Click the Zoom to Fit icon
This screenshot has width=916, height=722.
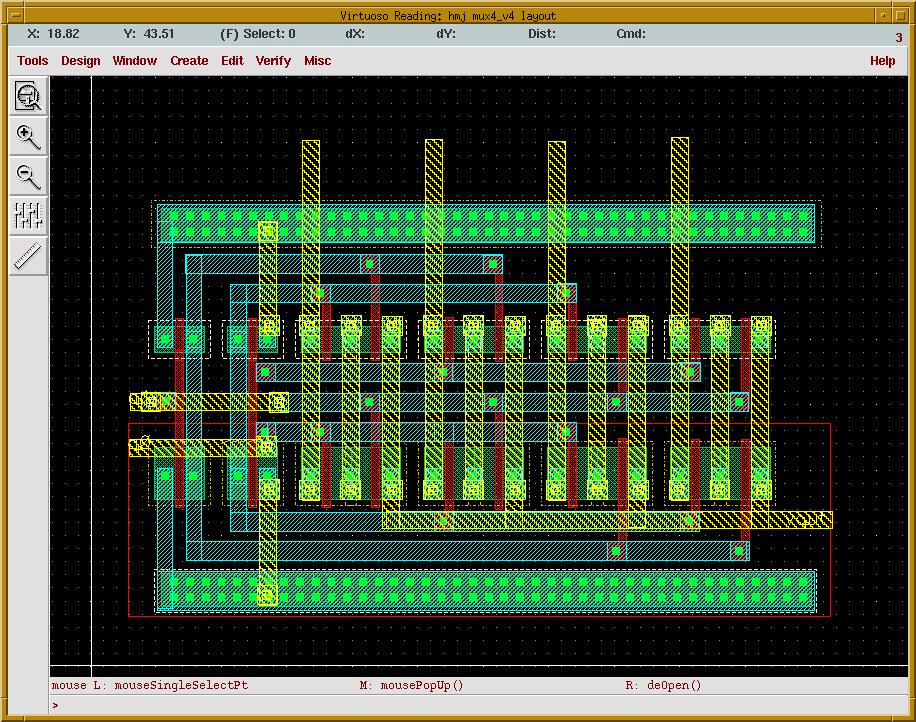[28, 97]
